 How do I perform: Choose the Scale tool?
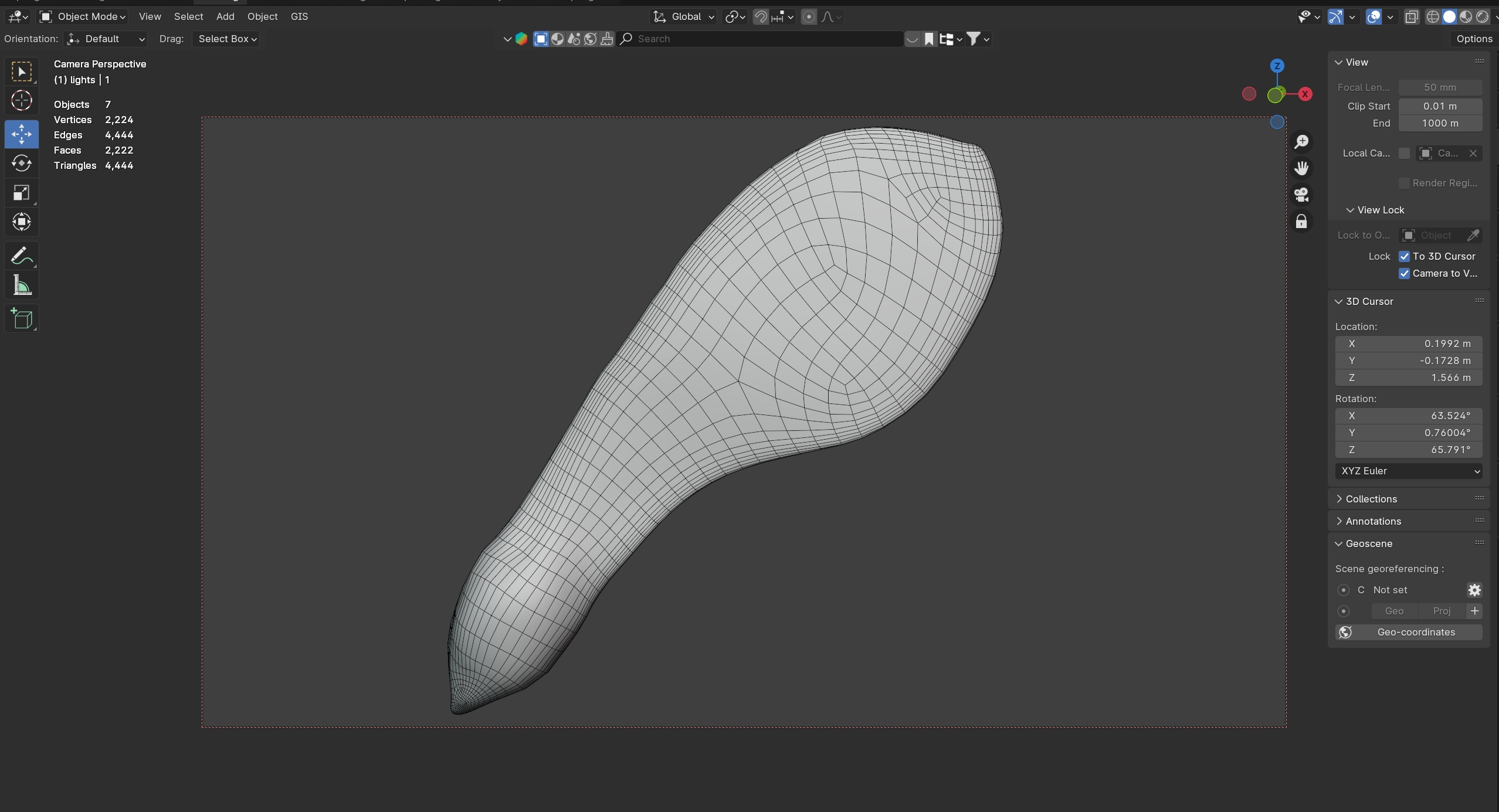22,193
